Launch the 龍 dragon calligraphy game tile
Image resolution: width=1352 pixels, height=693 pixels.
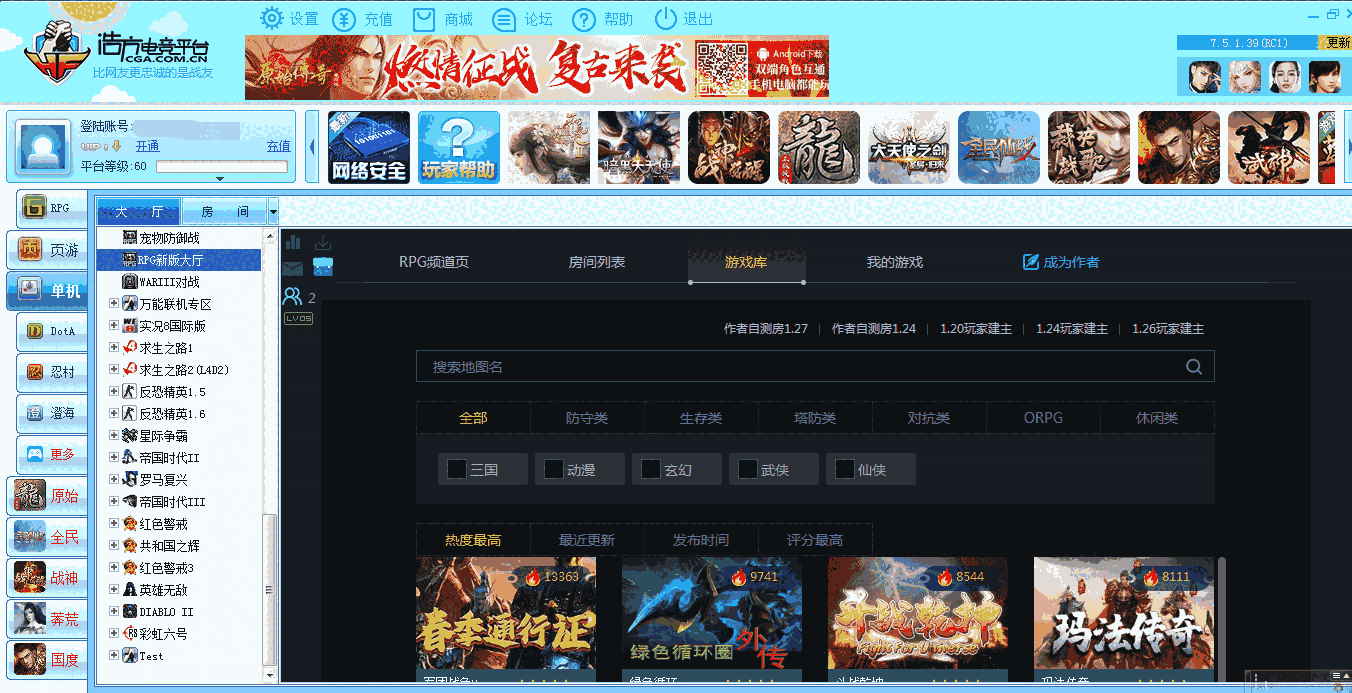coord(819,147)
